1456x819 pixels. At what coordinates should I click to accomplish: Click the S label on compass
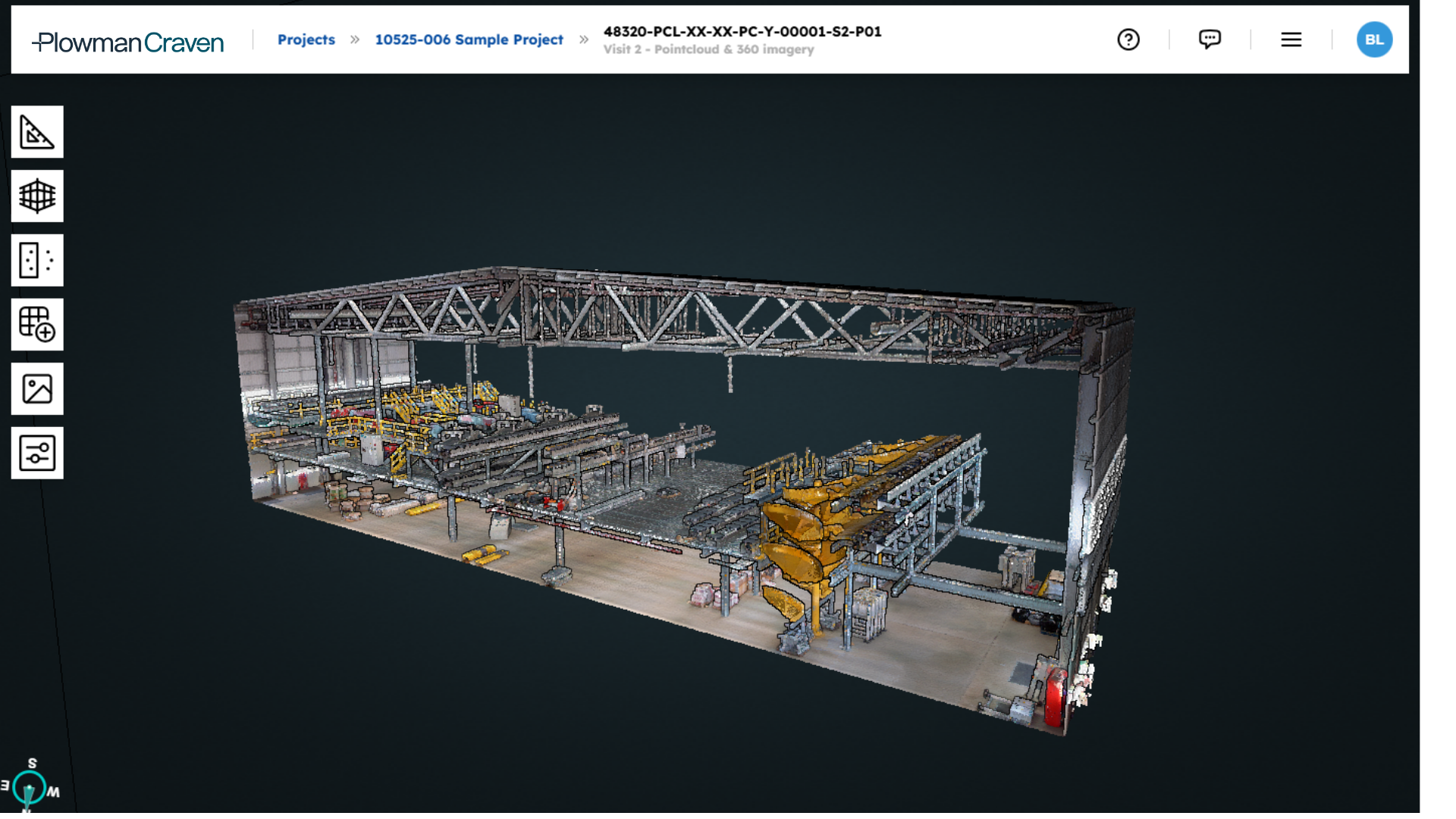click(x=32, y=763)
